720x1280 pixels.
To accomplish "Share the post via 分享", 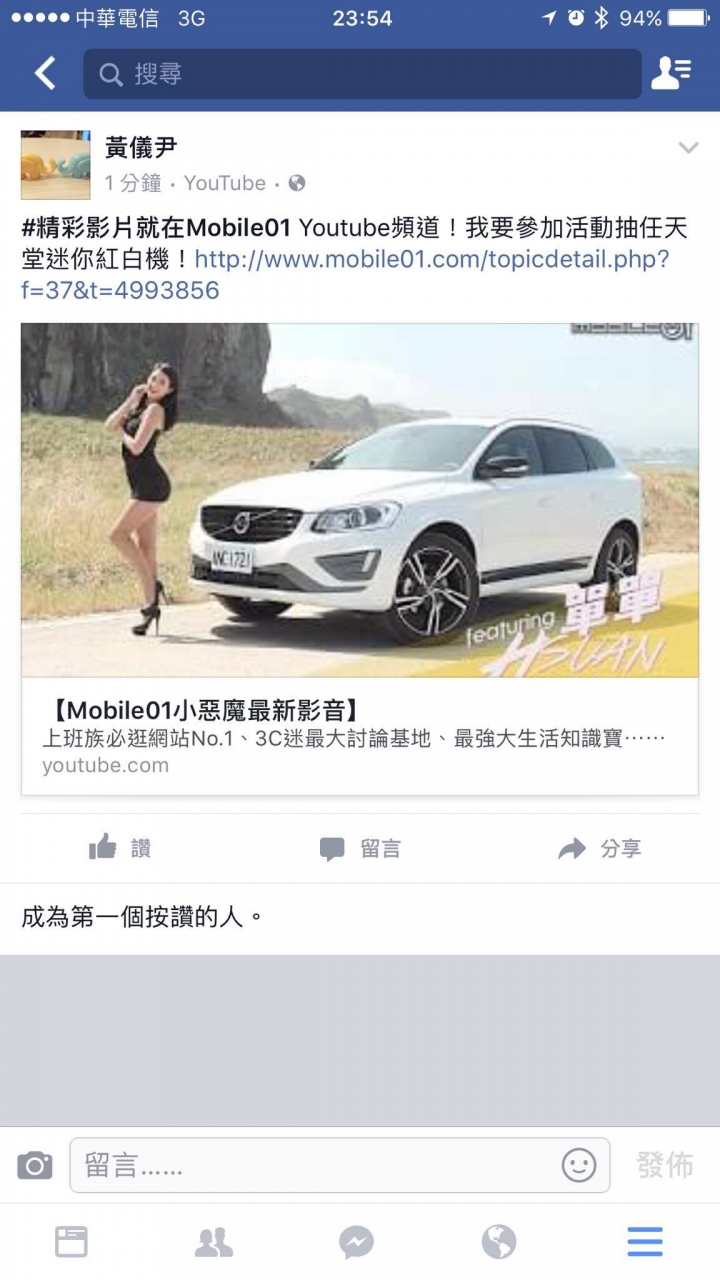I will click(x=600, y=849).
